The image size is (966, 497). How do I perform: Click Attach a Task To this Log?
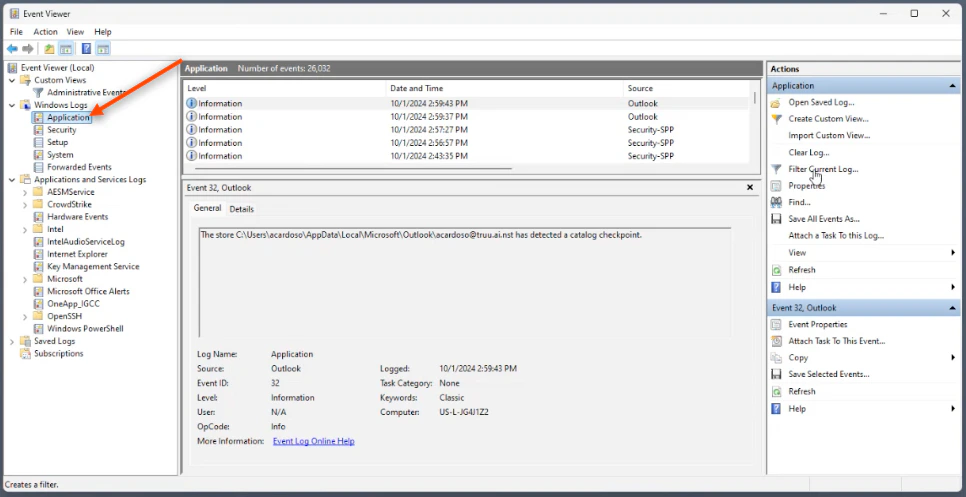[836, 235]
